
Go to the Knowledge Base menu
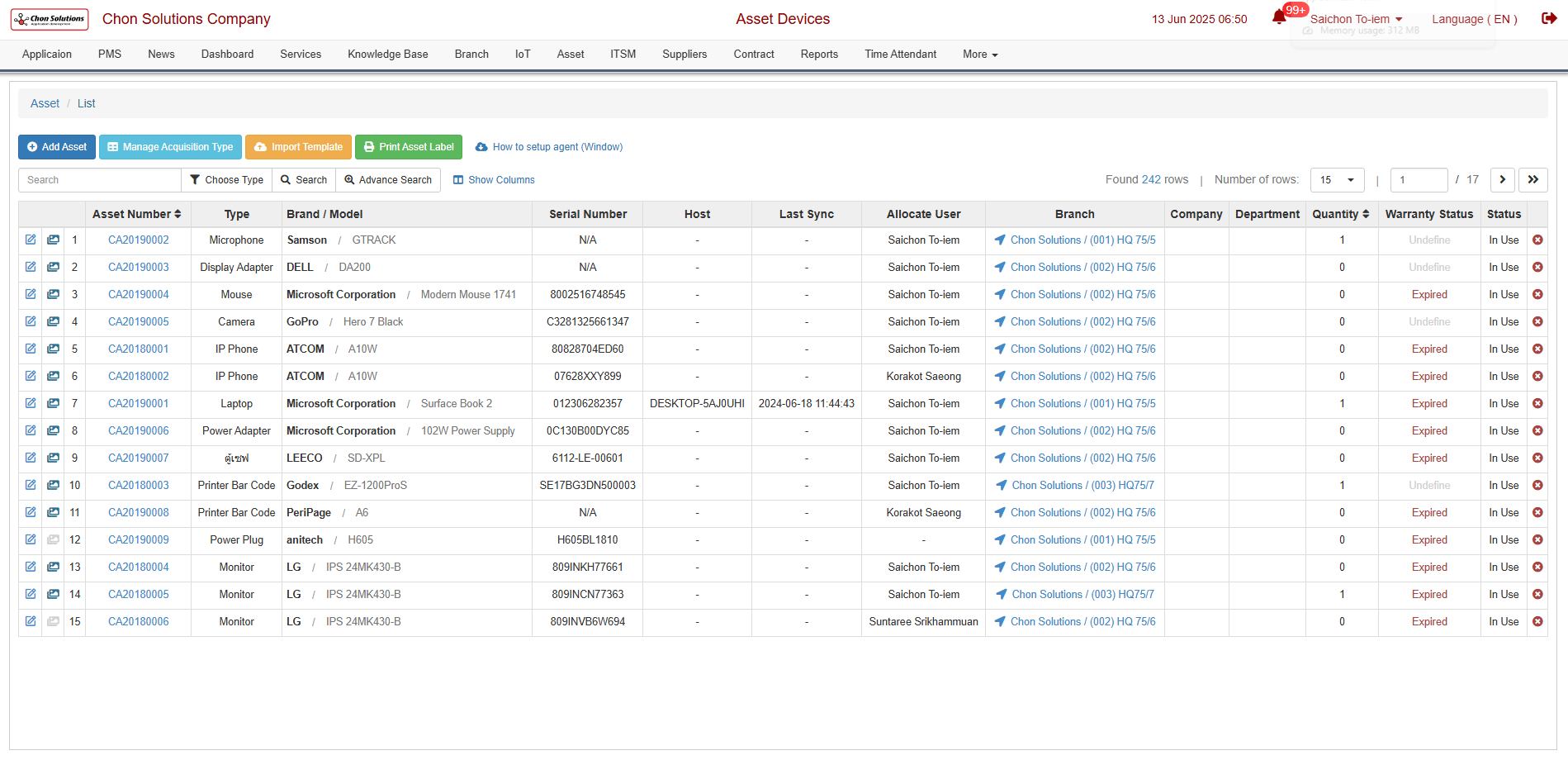coord(387,55)
